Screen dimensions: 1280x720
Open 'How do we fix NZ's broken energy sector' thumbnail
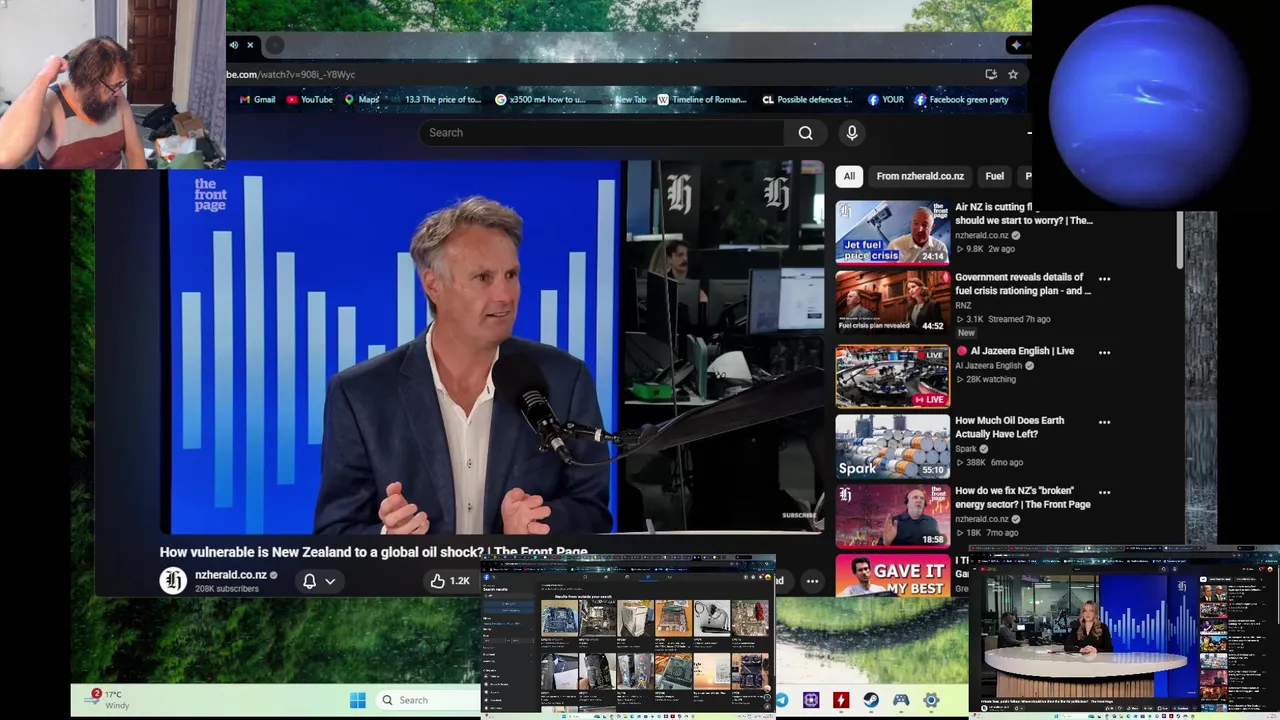(x=893, y=516)
